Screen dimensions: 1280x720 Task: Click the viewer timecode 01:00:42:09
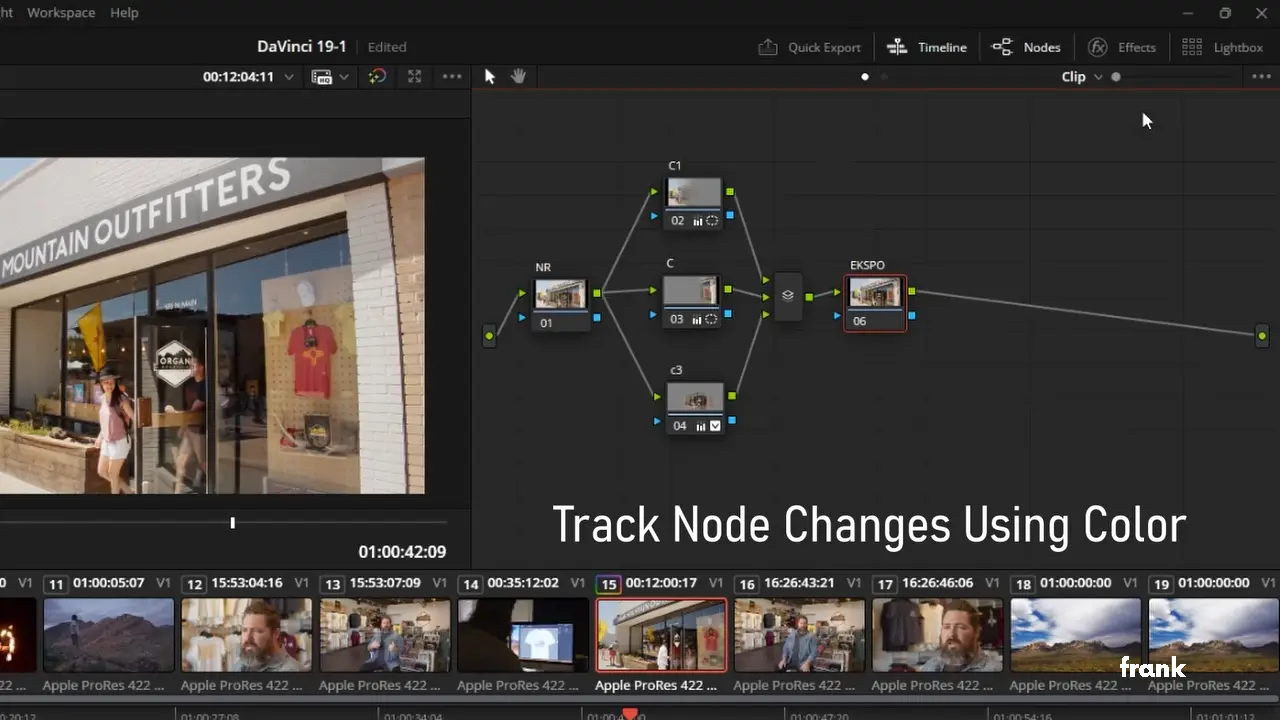402,552
